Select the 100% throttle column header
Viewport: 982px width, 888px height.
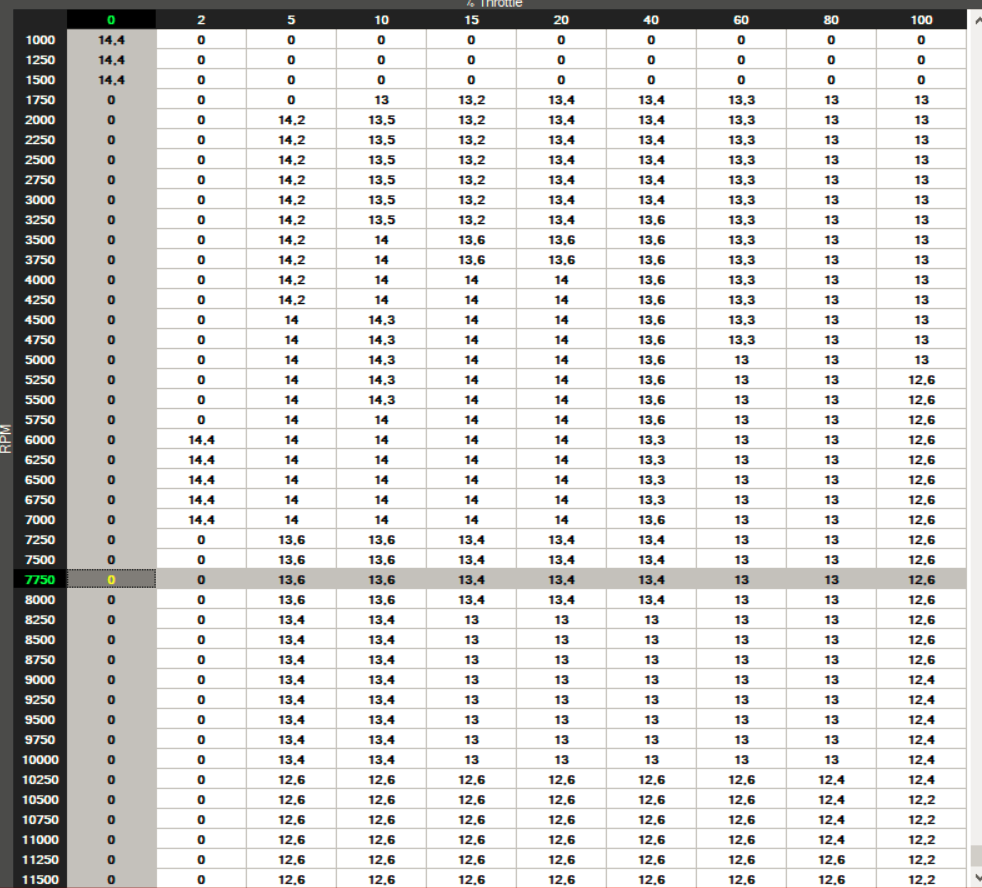[x=921, y=19]
